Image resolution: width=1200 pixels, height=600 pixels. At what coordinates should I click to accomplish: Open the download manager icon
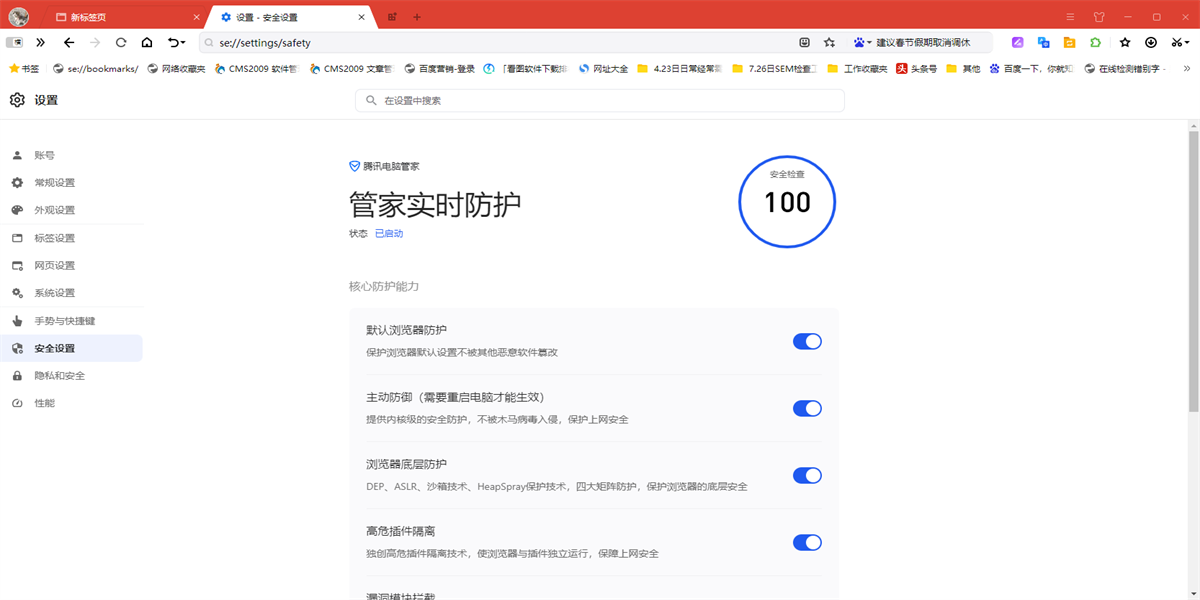pos(1151,42)
